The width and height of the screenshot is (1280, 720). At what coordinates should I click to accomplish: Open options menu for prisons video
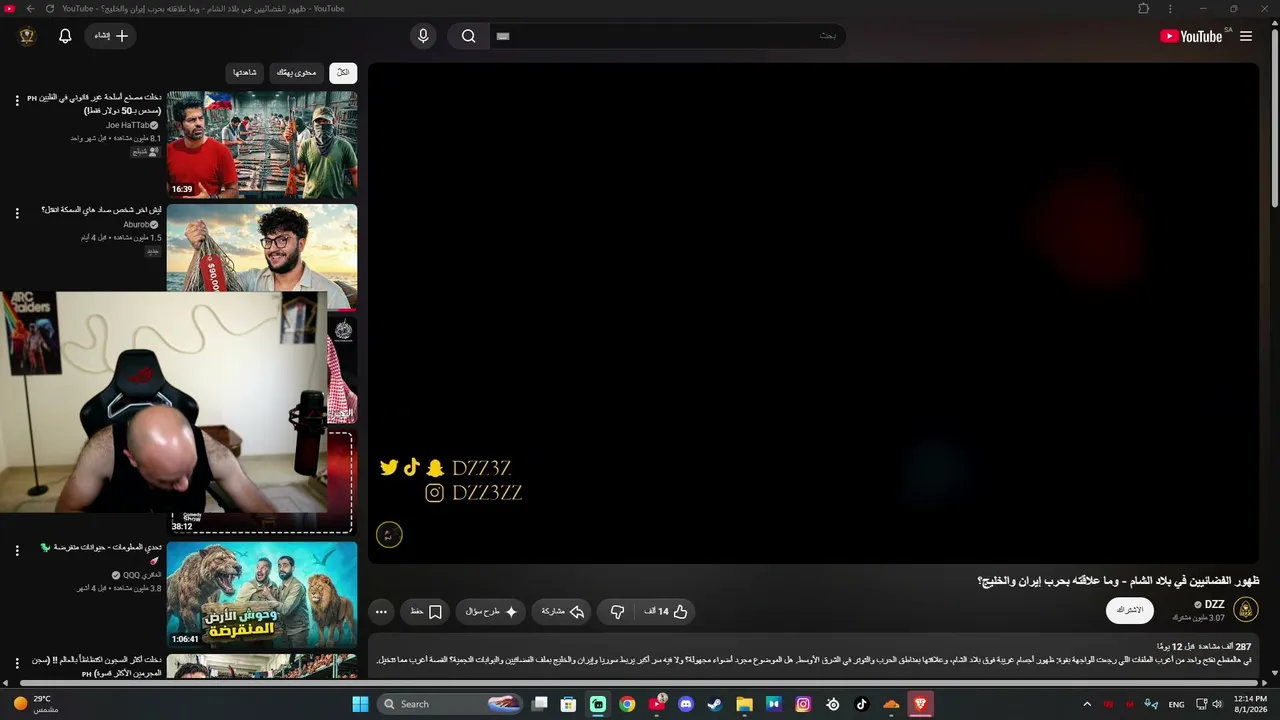[x=17, y=663]
